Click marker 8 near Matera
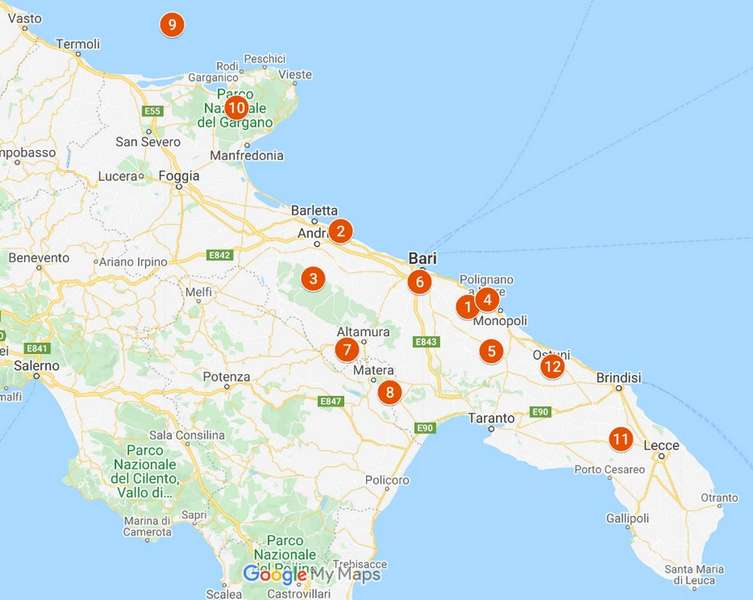753x600 pixels. tap(389, 392)
